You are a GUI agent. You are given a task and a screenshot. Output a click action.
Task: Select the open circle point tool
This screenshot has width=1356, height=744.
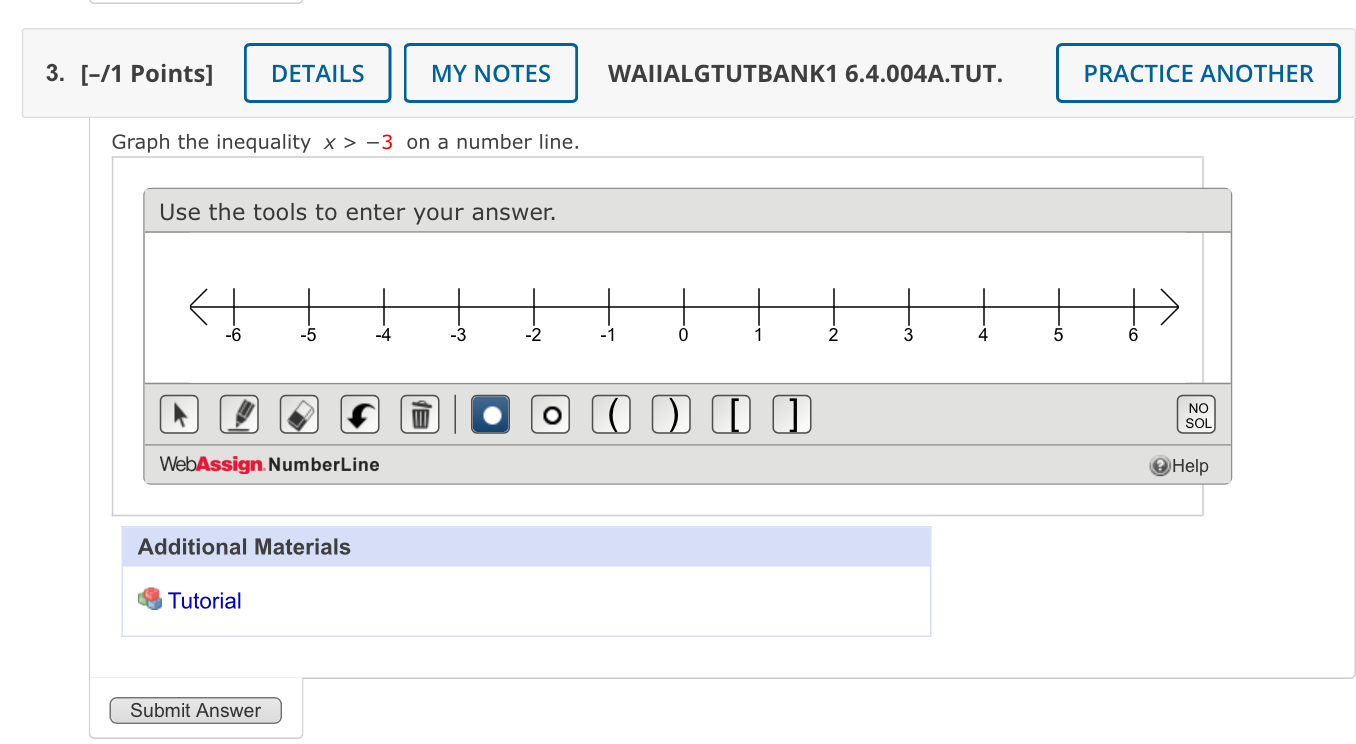551,414
